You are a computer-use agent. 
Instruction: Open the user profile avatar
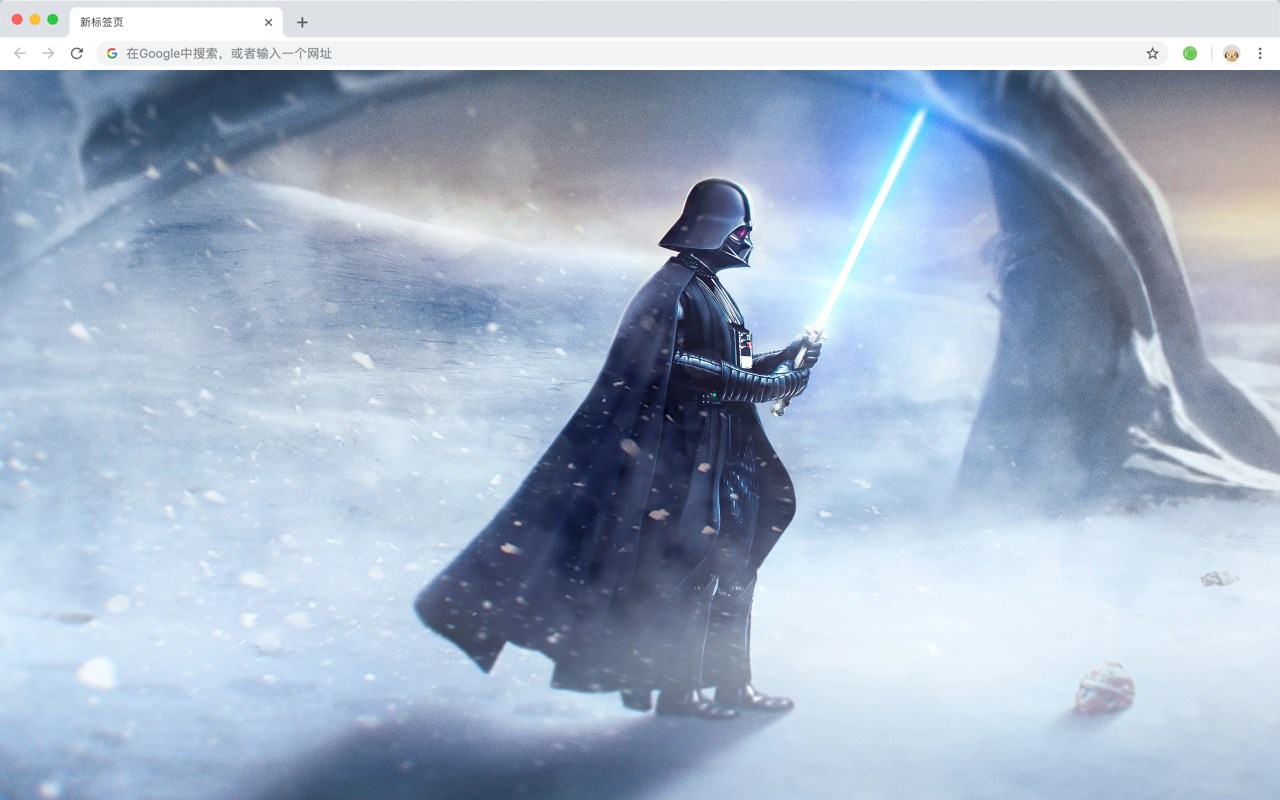pos(1231,53)
